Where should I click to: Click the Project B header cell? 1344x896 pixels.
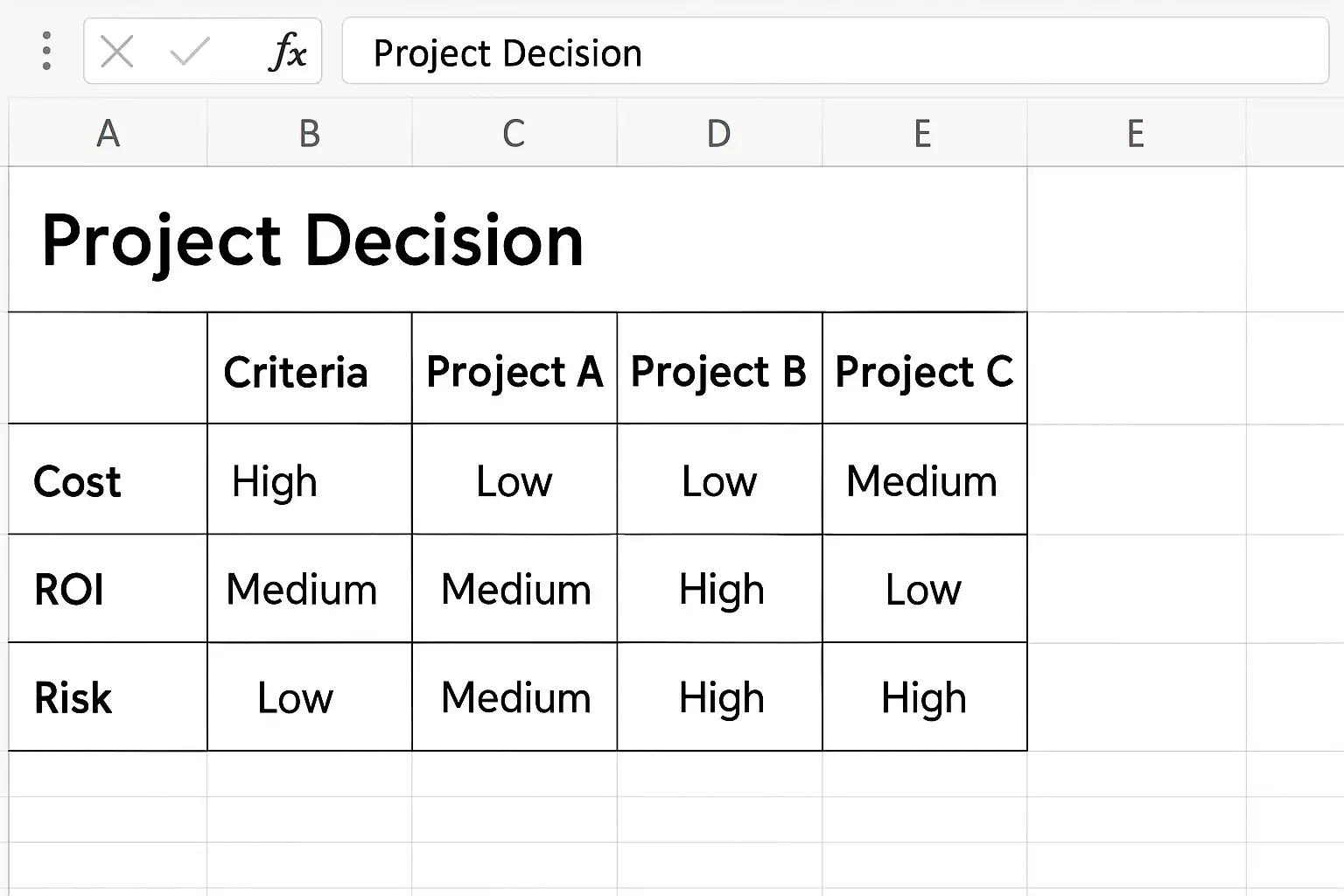pyautogui.click(x=719, y=368)
